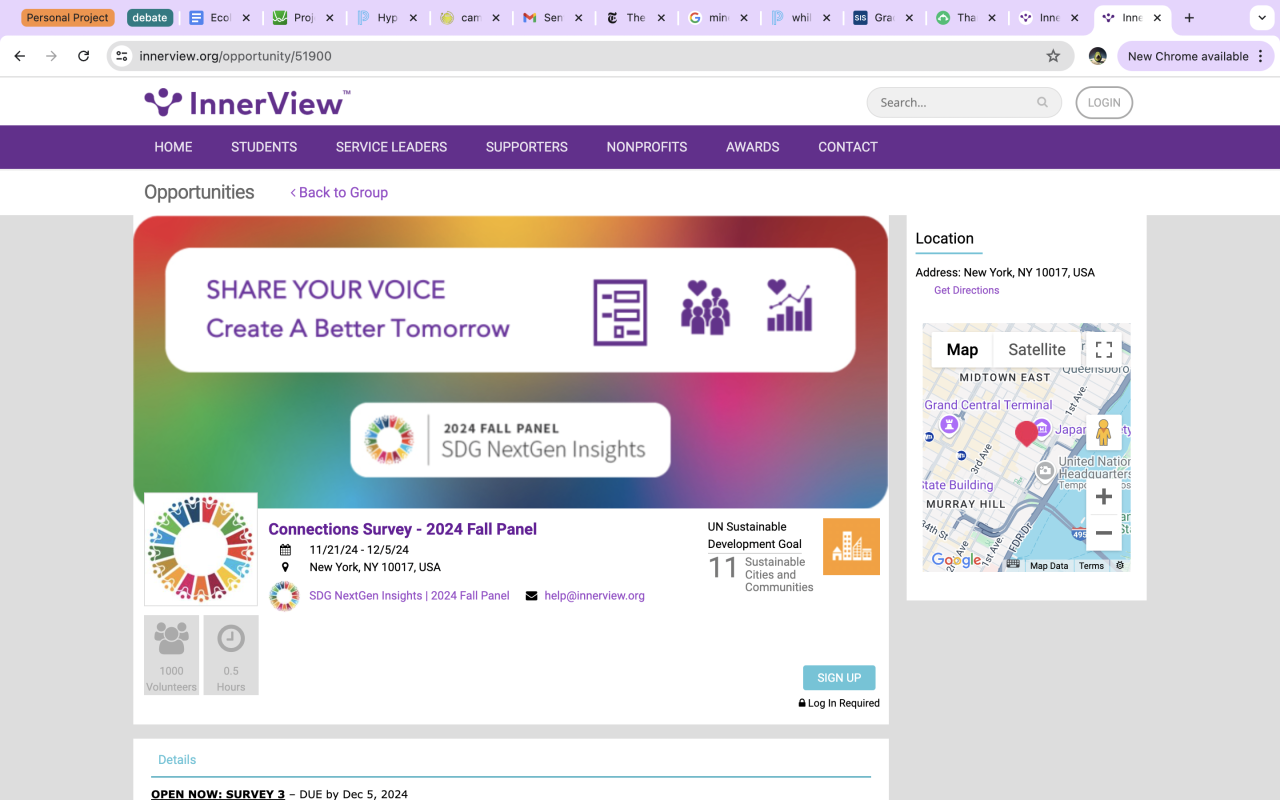Open the tab search dropdown arrow

[x=1262, y=18]
